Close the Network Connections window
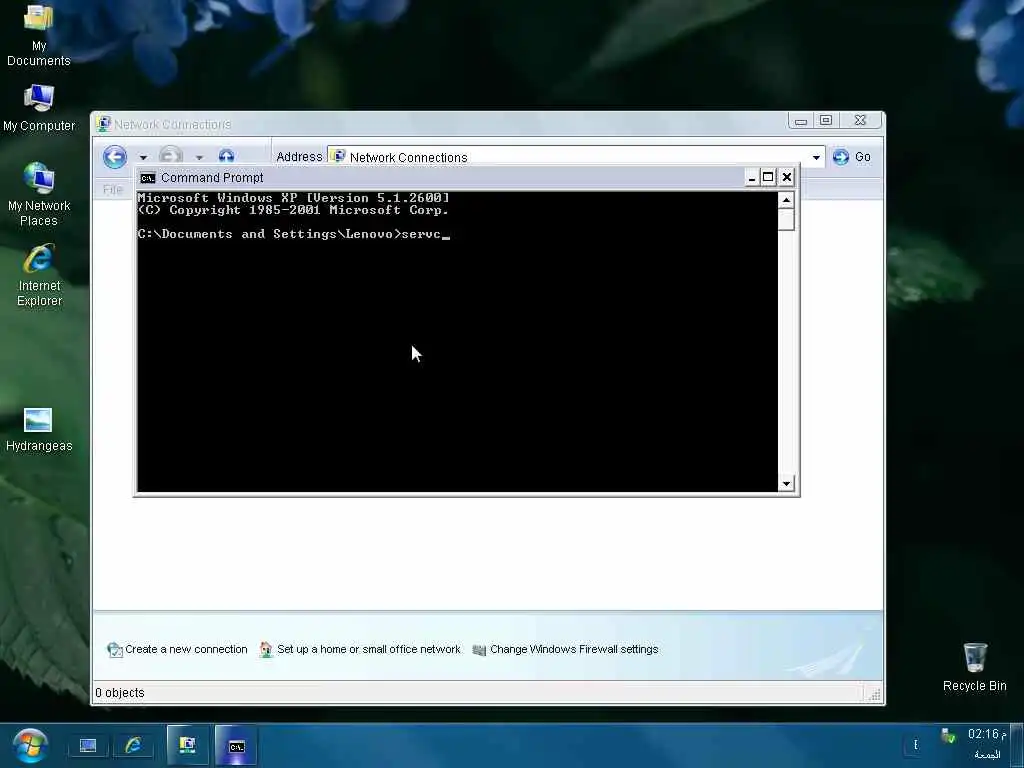 [x=860, y=120]
